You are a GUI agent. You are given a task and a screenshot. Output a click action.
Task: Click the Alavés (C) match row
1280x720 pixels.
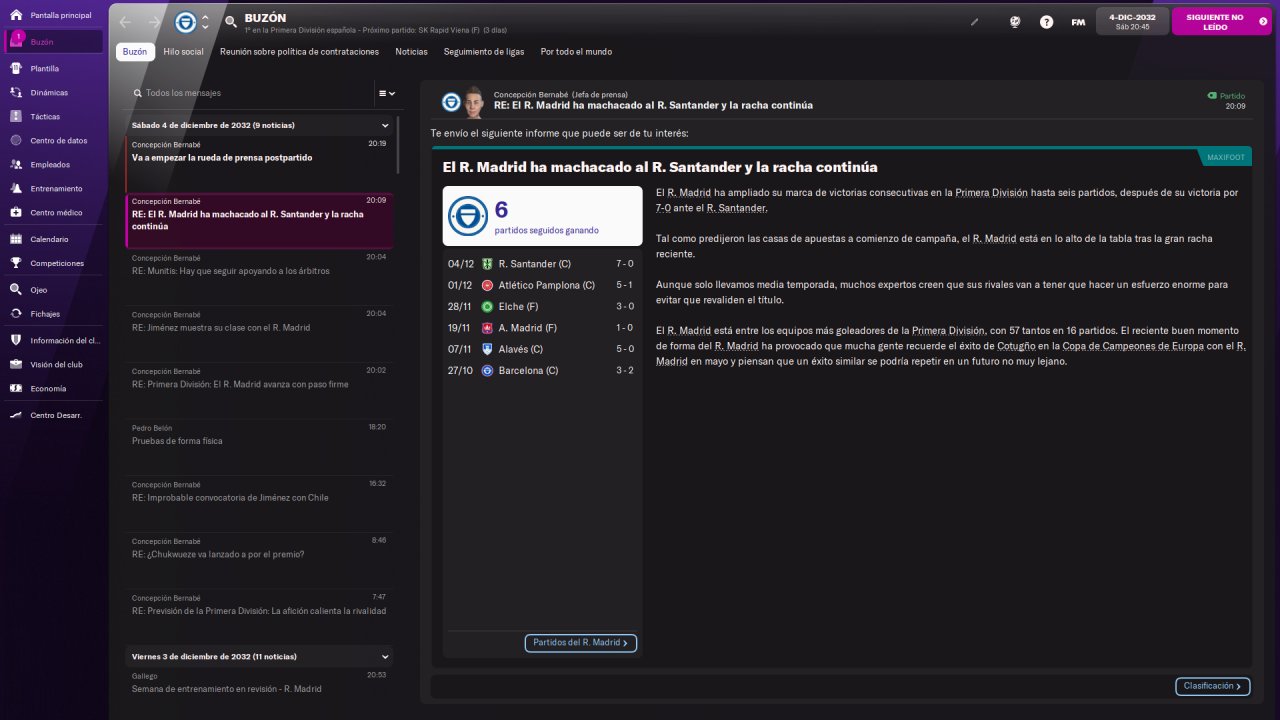542,349
